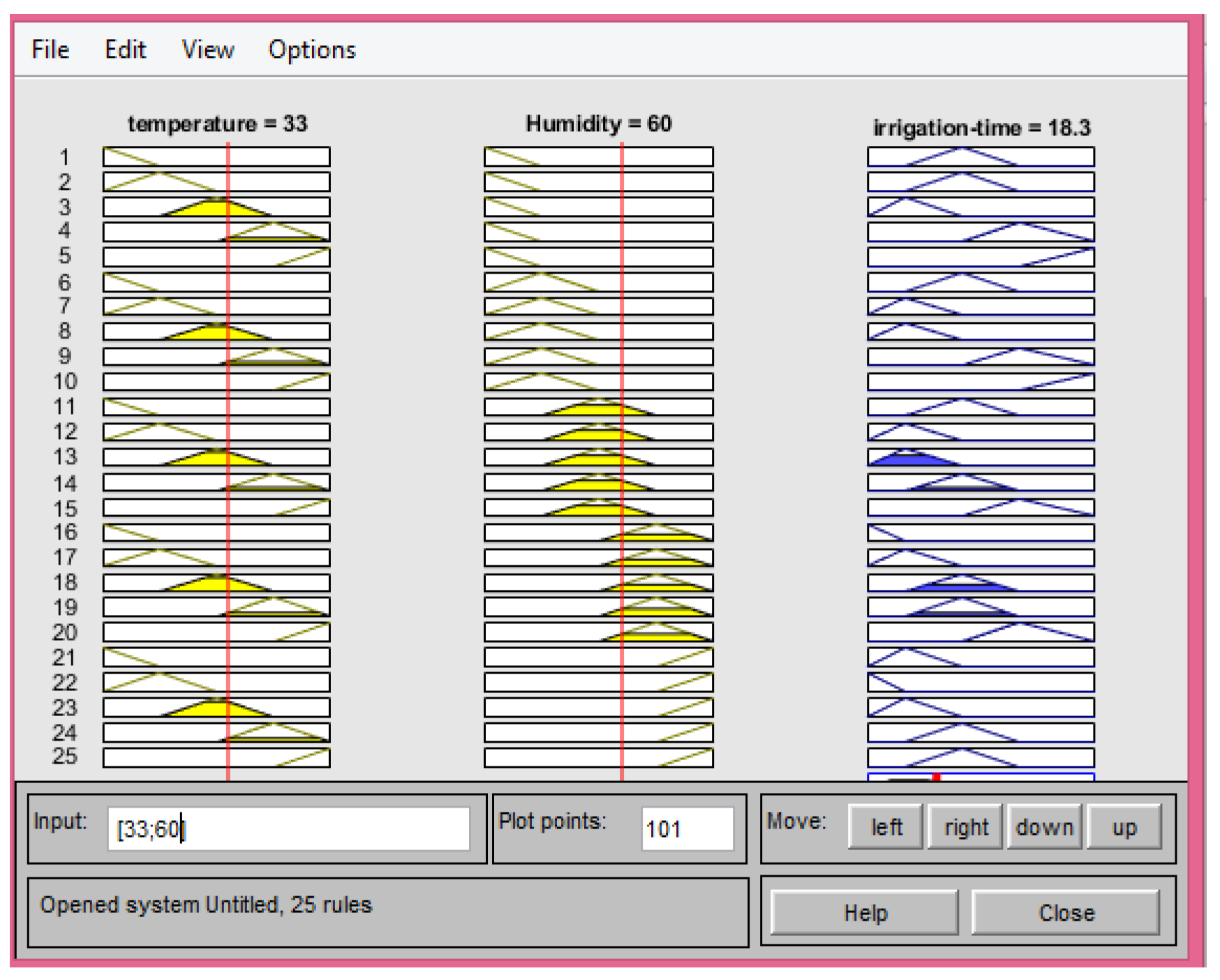Click the Plot points field showing 101
The width and height of the screenshot is (1220, 980).
click(687, 829)
